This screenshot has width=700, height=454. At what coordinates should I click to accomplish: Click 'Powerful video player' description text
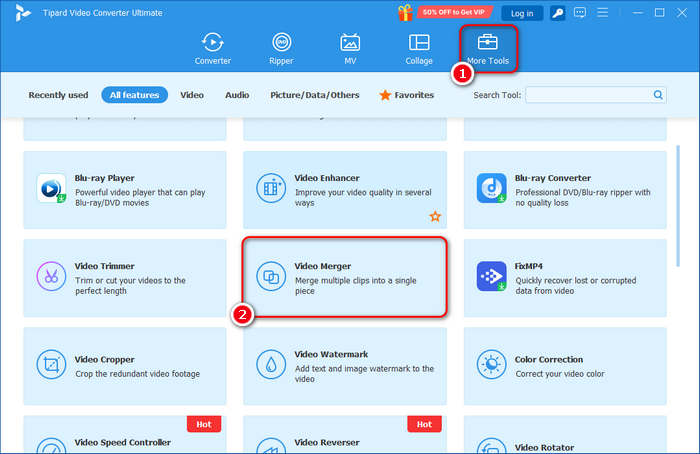pos(140,197)
